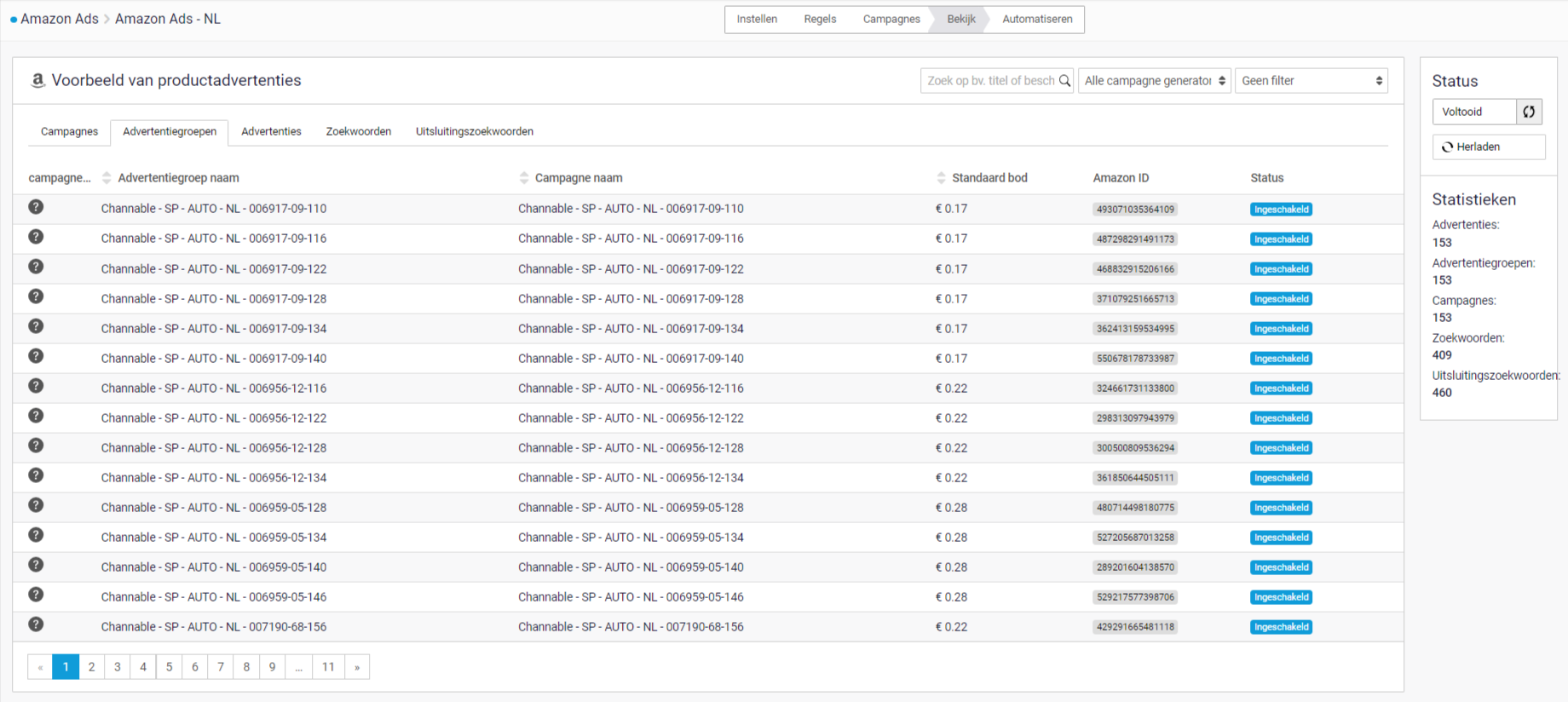Click the Amazon logo icon in the heading

(37, 80)
